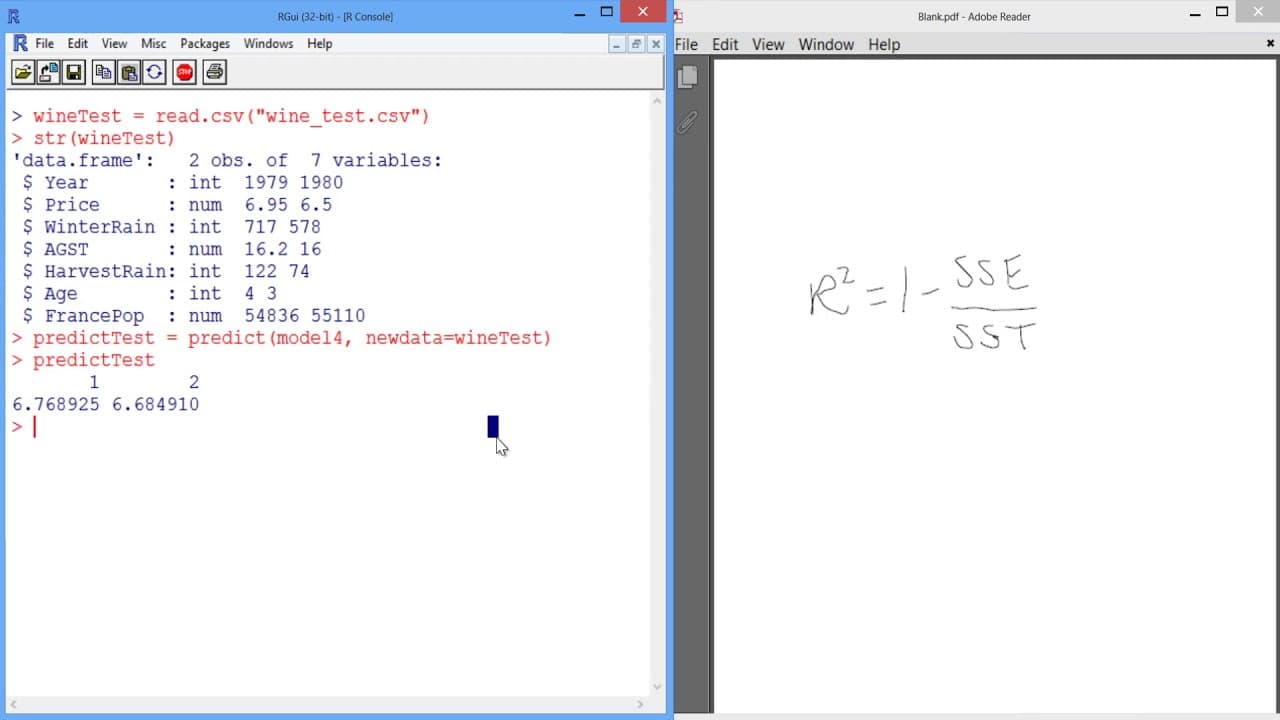The width and height of the screenshot is (1280, 720).
Task: Open the File menu in Adobe Reader
Action: click(x=687, y=44)
